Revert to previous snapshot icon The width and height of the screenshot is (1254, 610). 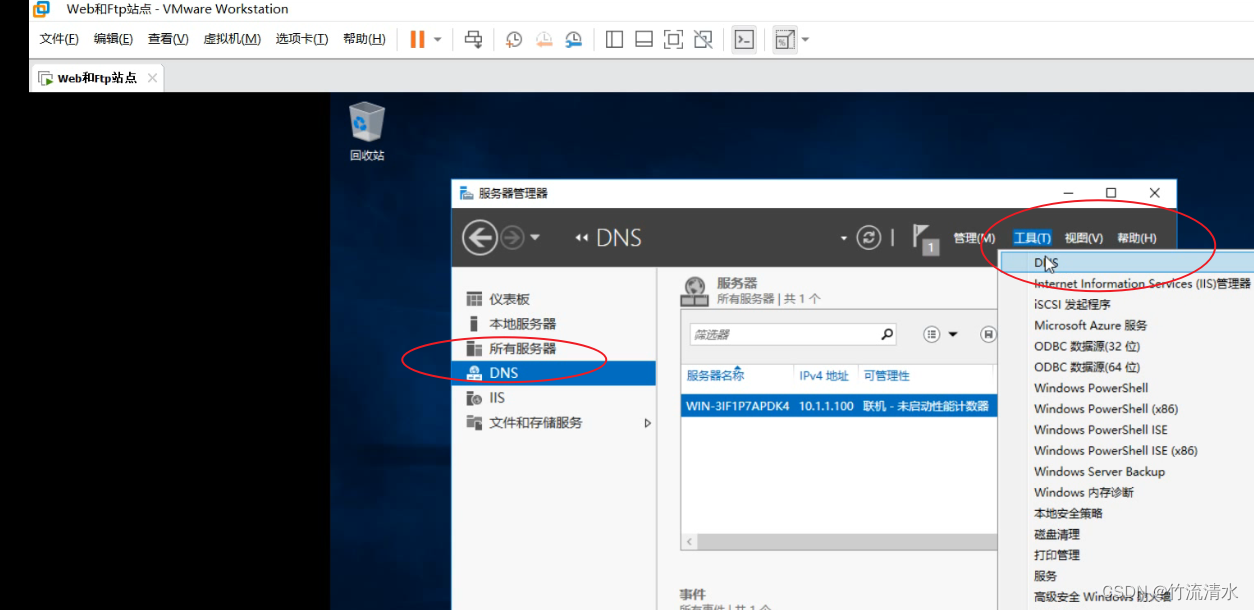tap(543, 39)
